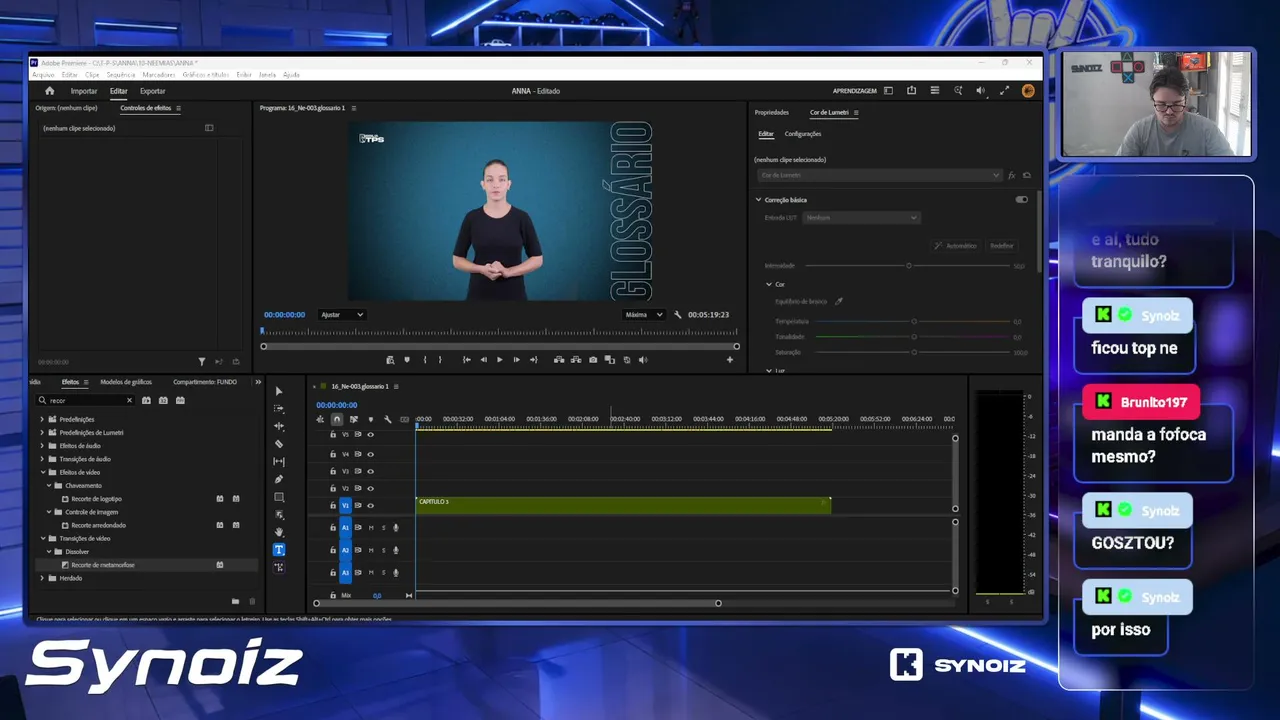
Task: Click the user profile avatar
Action: pos(1028,91)
